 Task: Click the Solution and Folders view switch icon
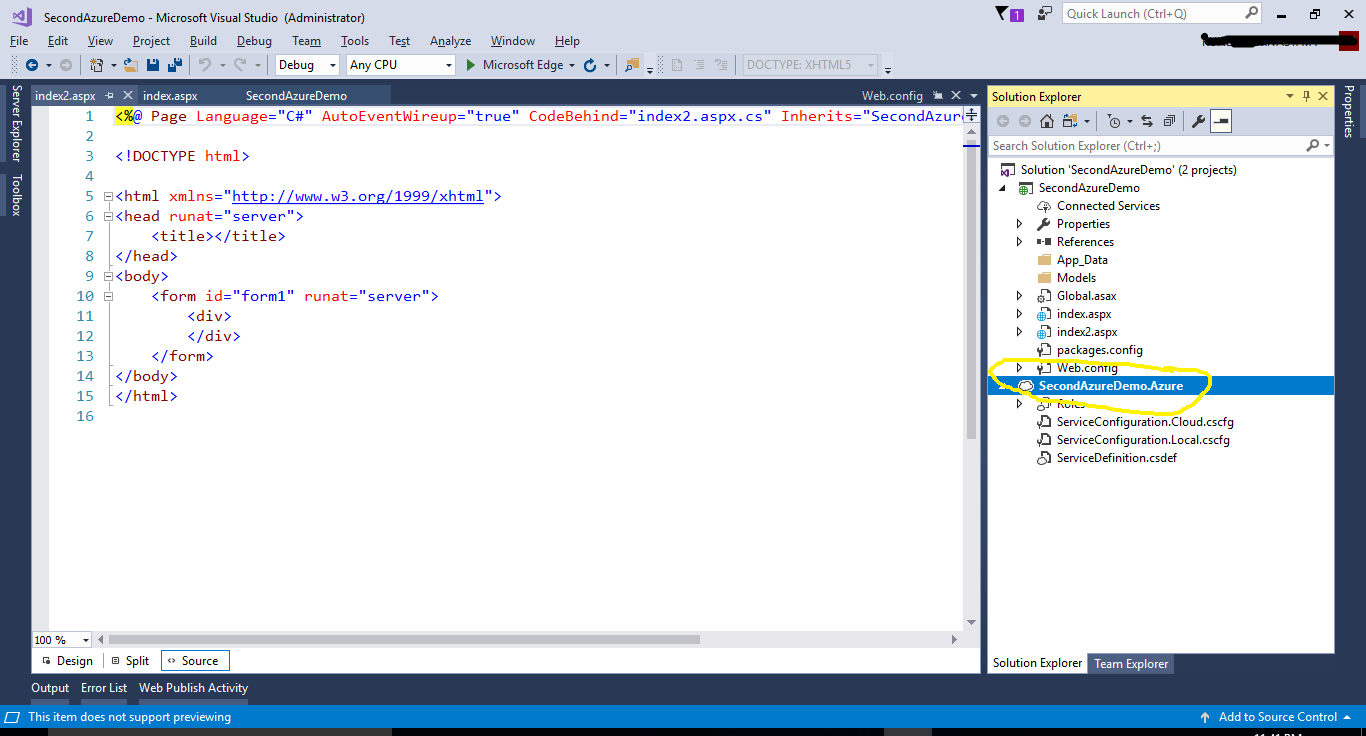[1072, 121]
